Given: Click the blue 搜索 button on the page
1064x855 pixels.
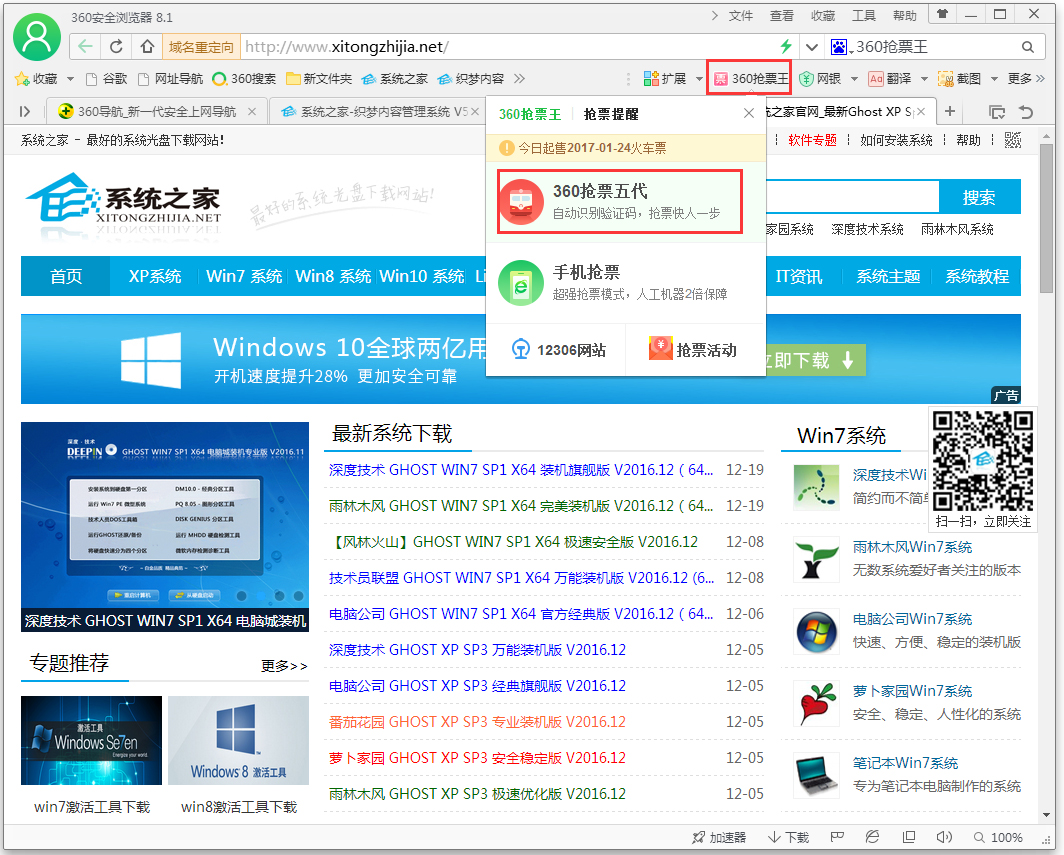Looking at the screenshot, I should (979, 197).
